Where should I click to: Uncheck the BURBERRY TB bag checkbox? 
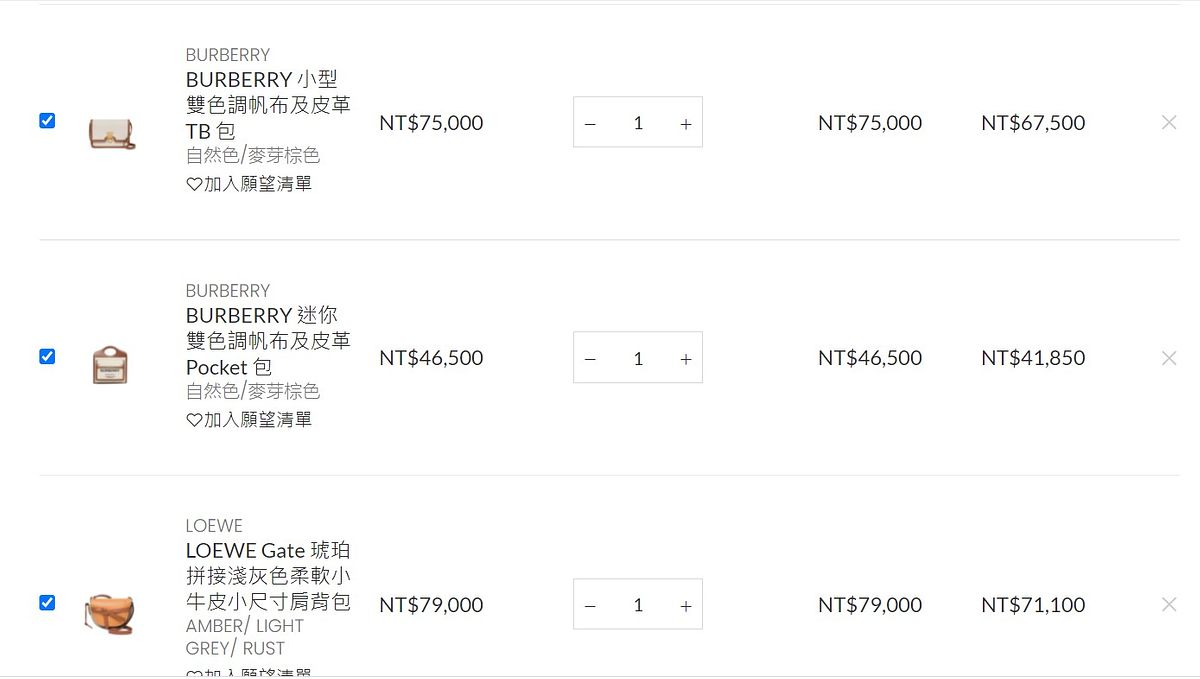click(x=47, y=121)
